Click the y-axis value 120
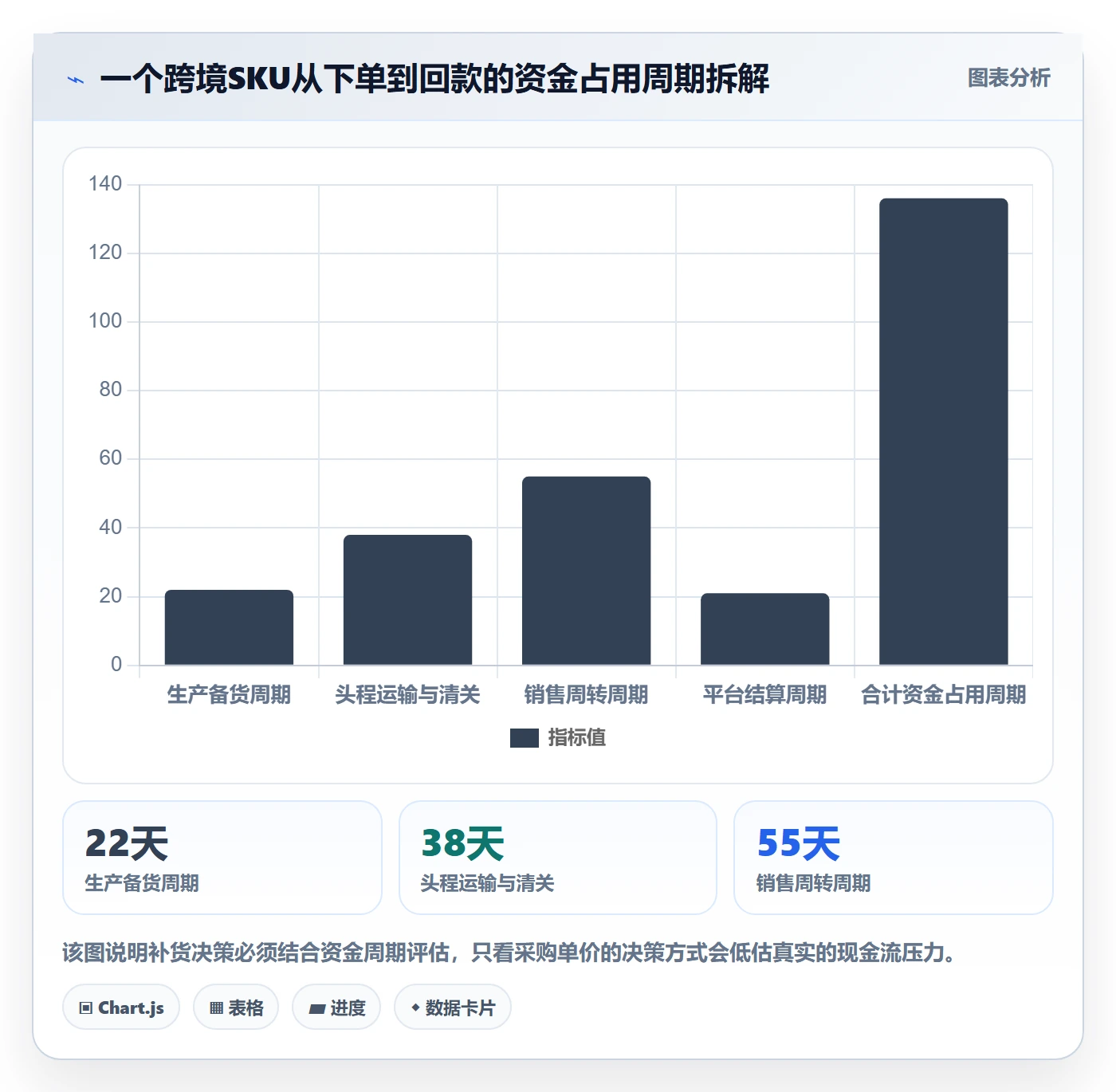1116x1092 pixels. pos(105,253)
